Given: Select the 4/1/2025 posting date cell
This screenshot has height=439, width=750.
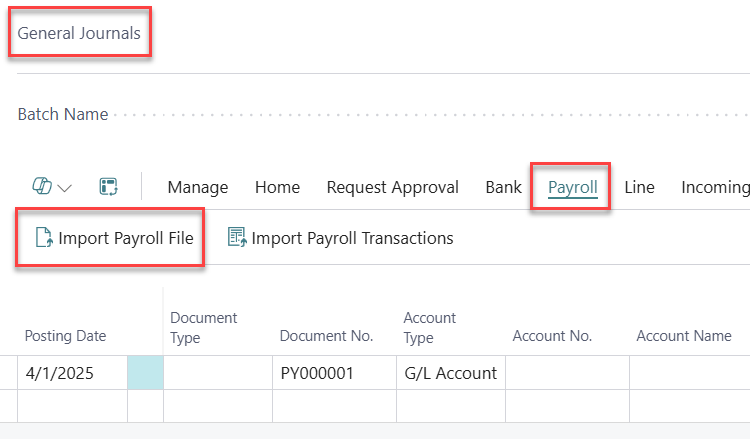Looking at the screenshot, I should (x=73, y=373).
